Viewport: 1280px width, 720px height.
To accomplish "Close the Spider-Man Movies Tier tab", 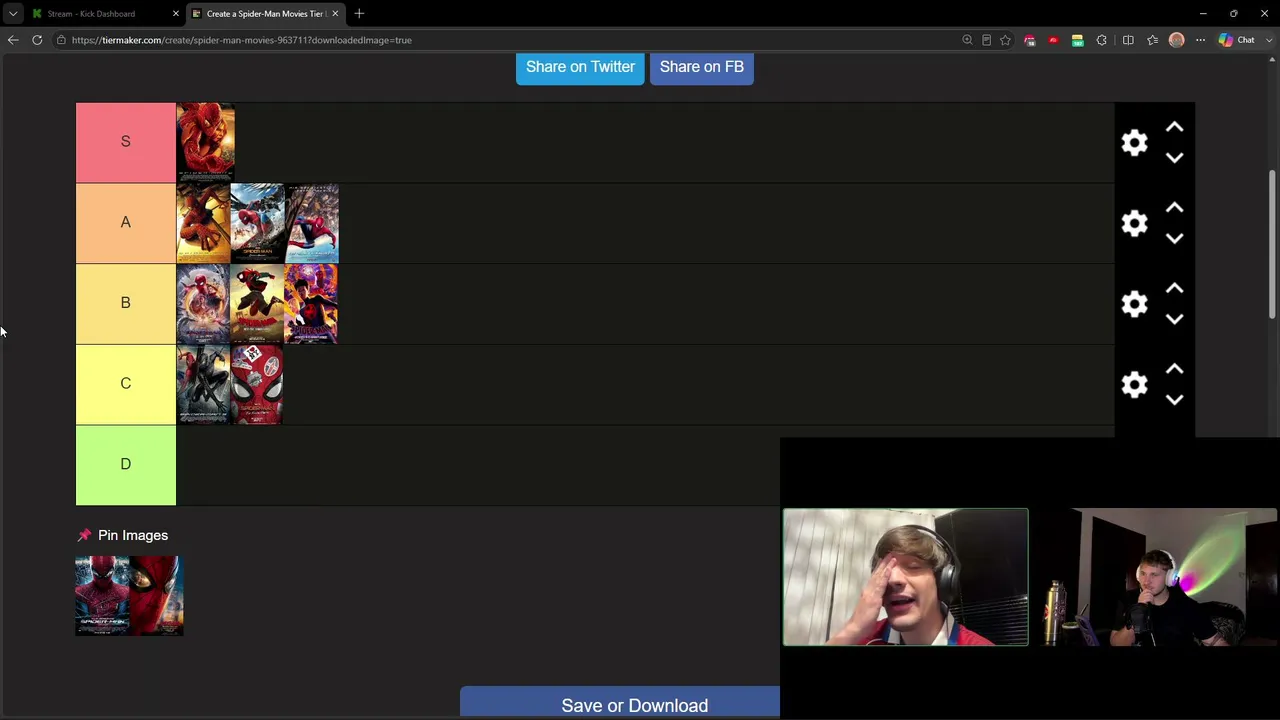I will point(335,13).
